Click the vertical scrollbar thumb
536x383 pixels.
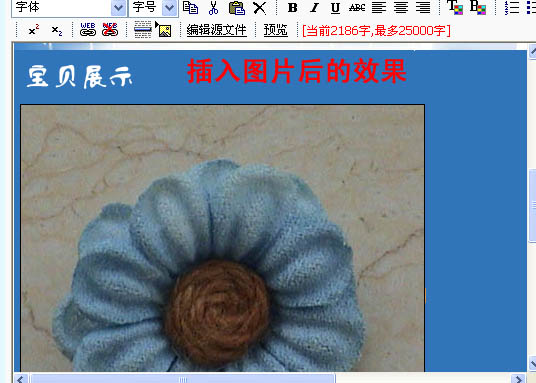coord(532,205)
